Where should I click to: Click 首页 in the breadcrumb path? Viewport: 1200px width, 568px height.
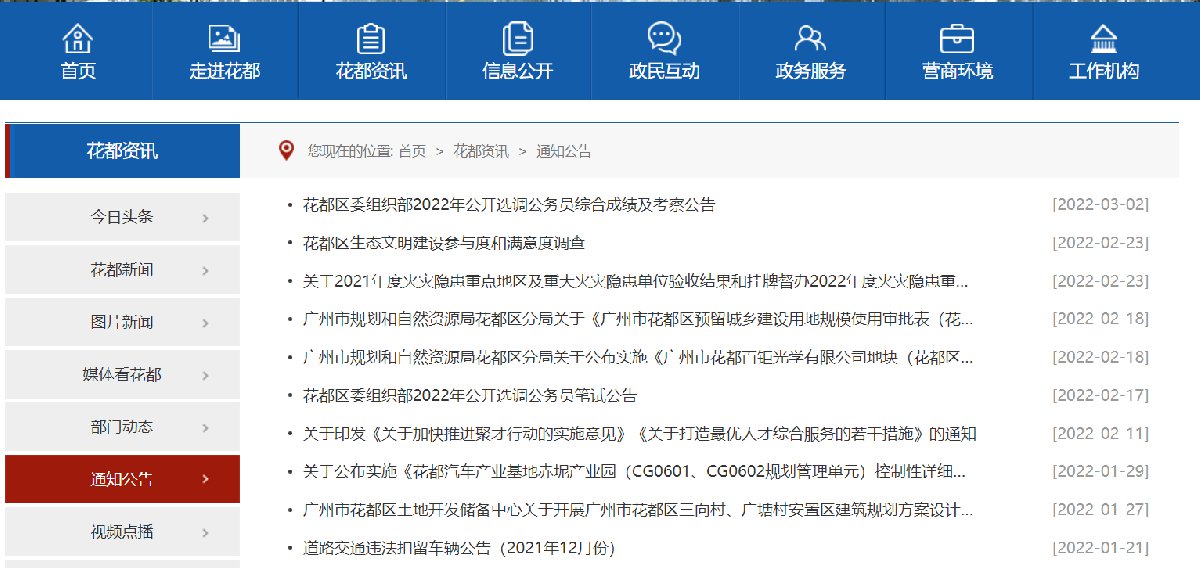click(412, 152)
